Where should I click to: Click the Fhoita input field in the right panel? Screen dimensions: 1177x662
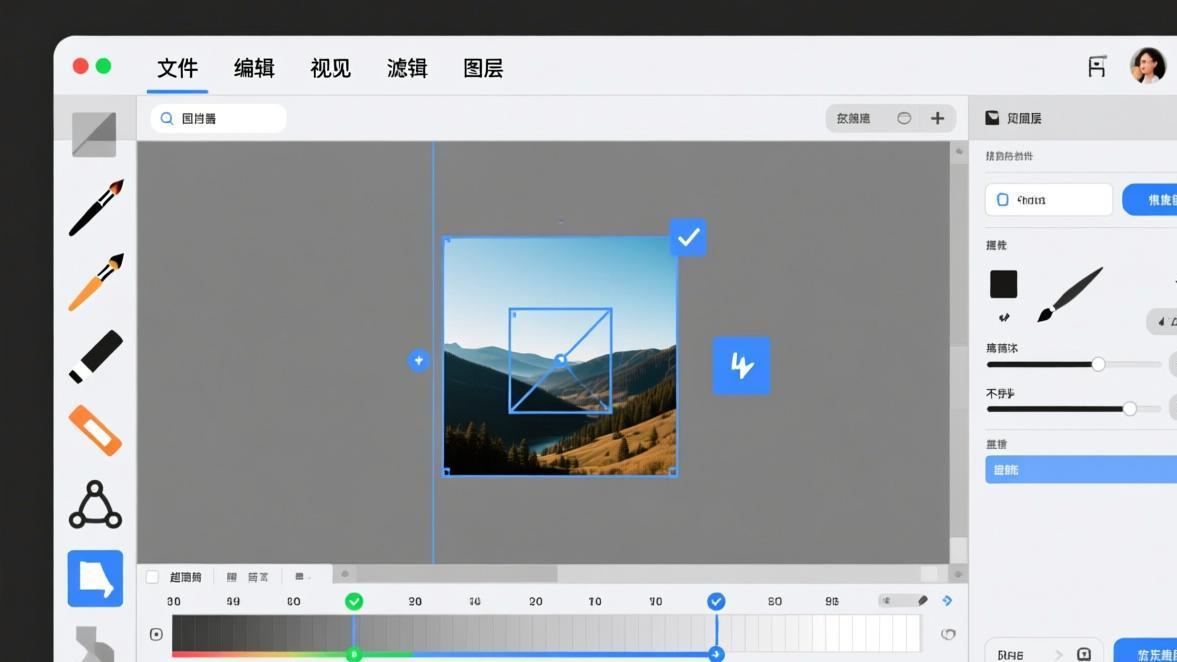pyautogui.click(x=1049, y=200)
